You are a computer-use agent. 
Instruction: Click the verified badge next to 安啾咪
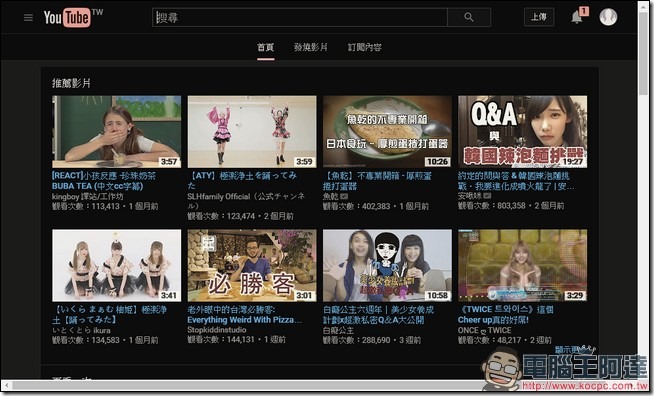click(x=487, y=195)
